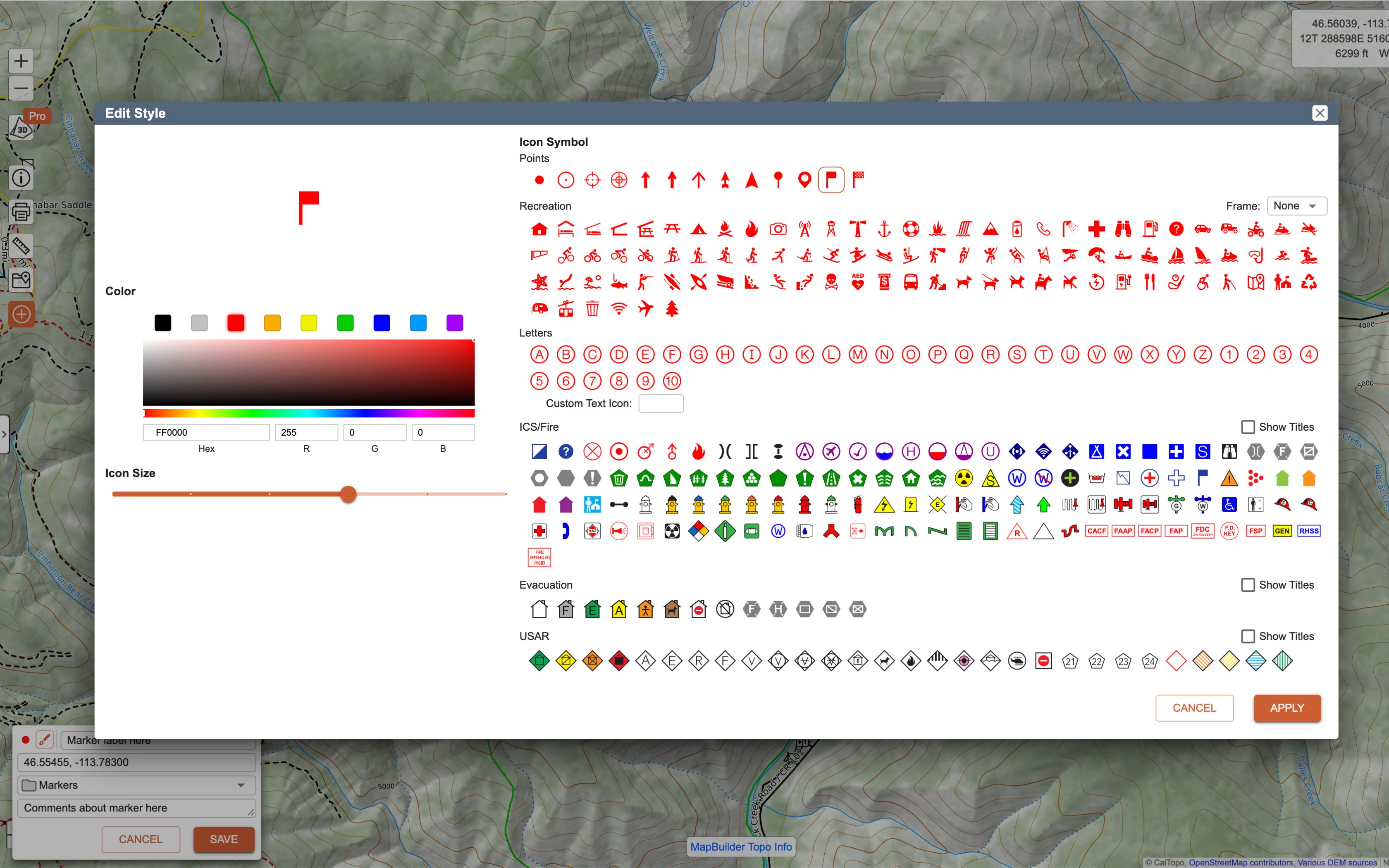Toggle Show Titles for USAR icons

tap(1247, 636)
